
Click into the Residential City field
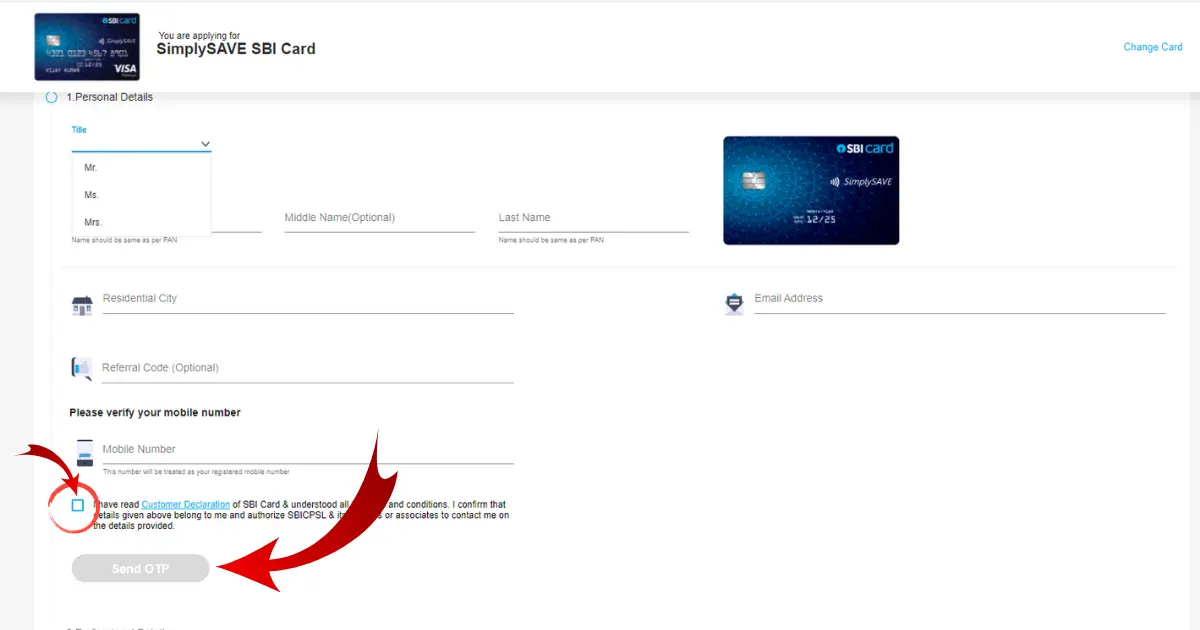coord(307,300)
